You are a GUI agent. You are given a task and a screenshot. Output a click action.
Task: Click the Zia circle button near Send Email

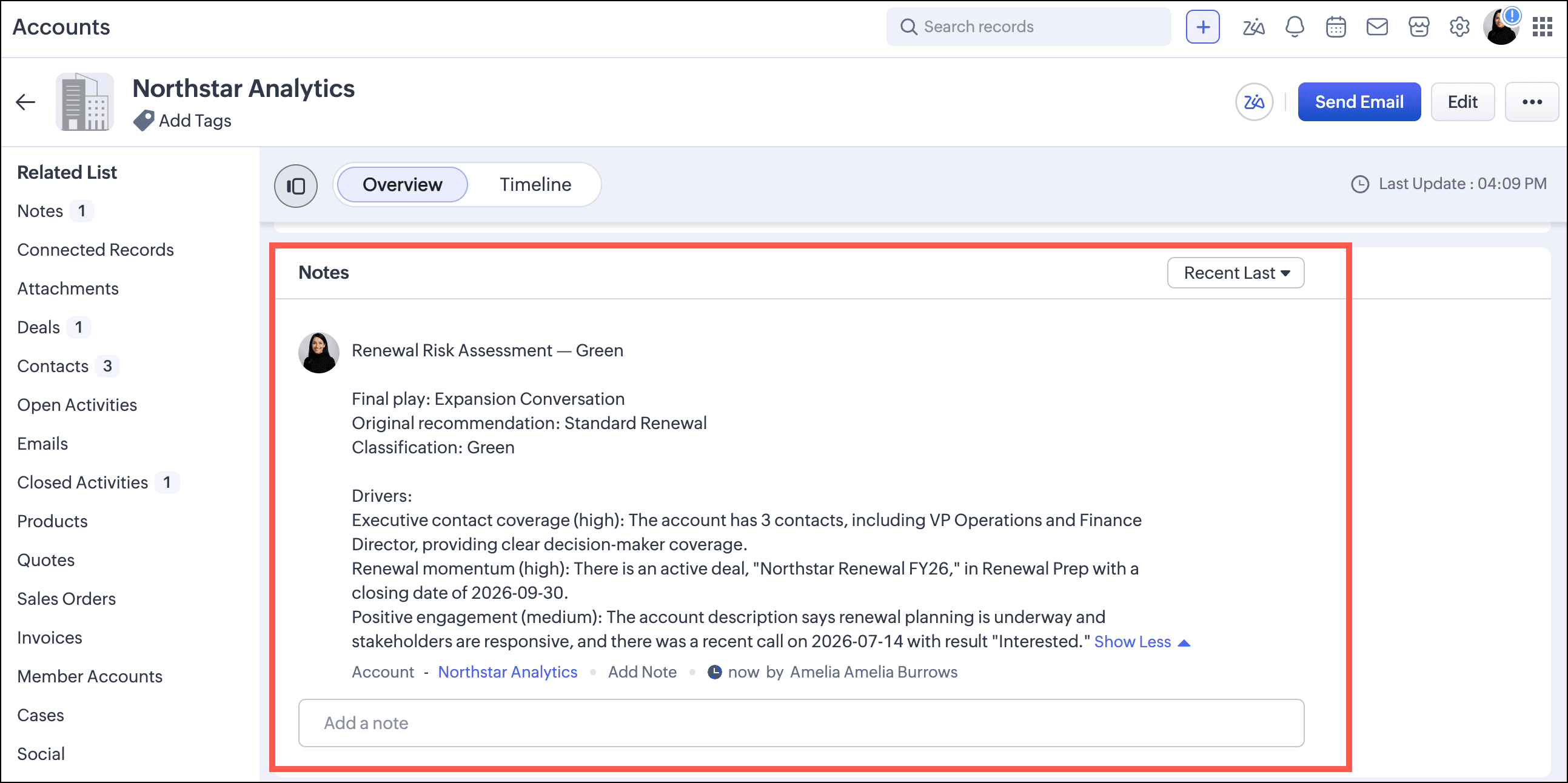click(1254, 102)
